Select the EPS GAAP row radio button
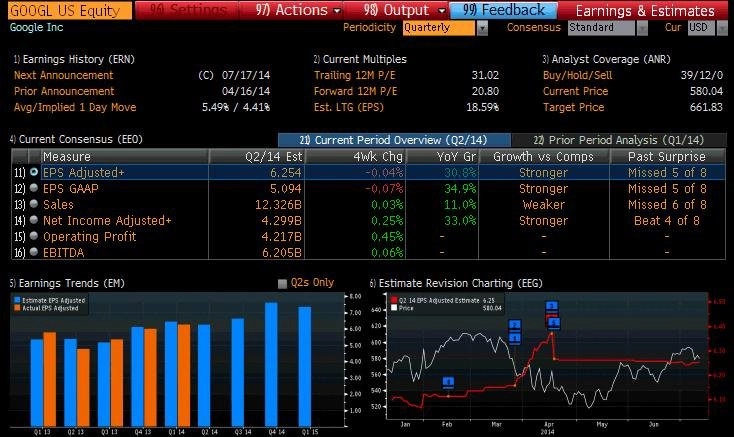Screen dimensions: 734x437 click(34, 188)
